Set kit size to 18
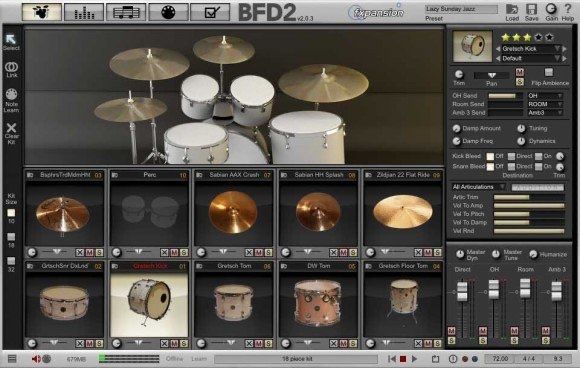580x368 pixels. click(x=11, y=237)
